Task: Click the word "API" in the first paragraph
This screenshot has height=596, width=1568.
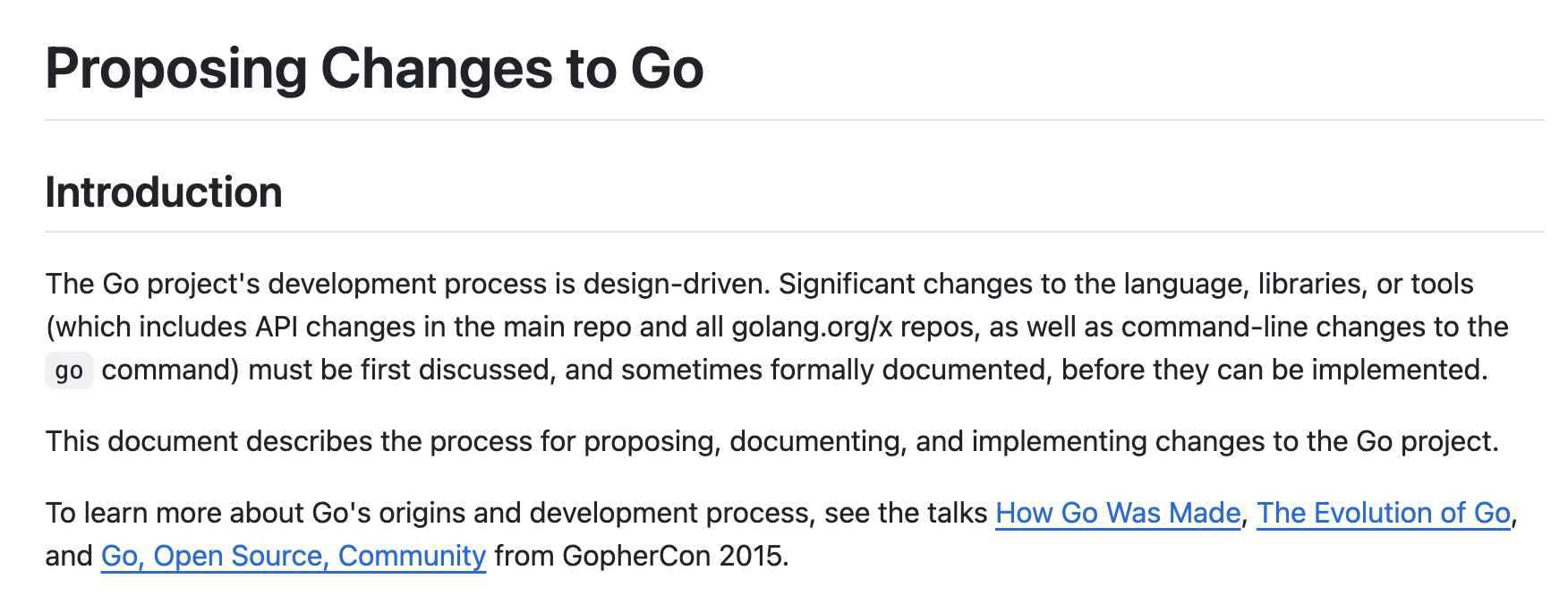Action: [277, 327]
